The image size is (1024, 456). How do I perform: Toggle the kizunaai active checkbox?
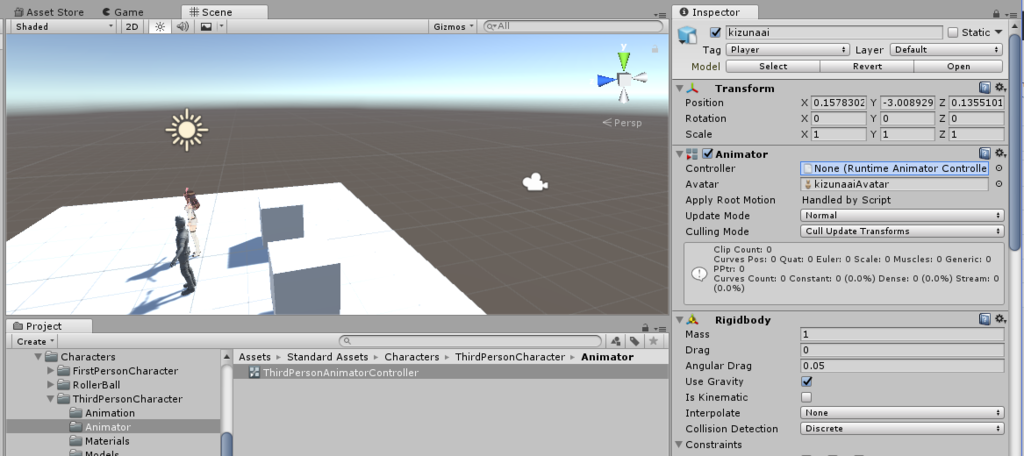716,33
